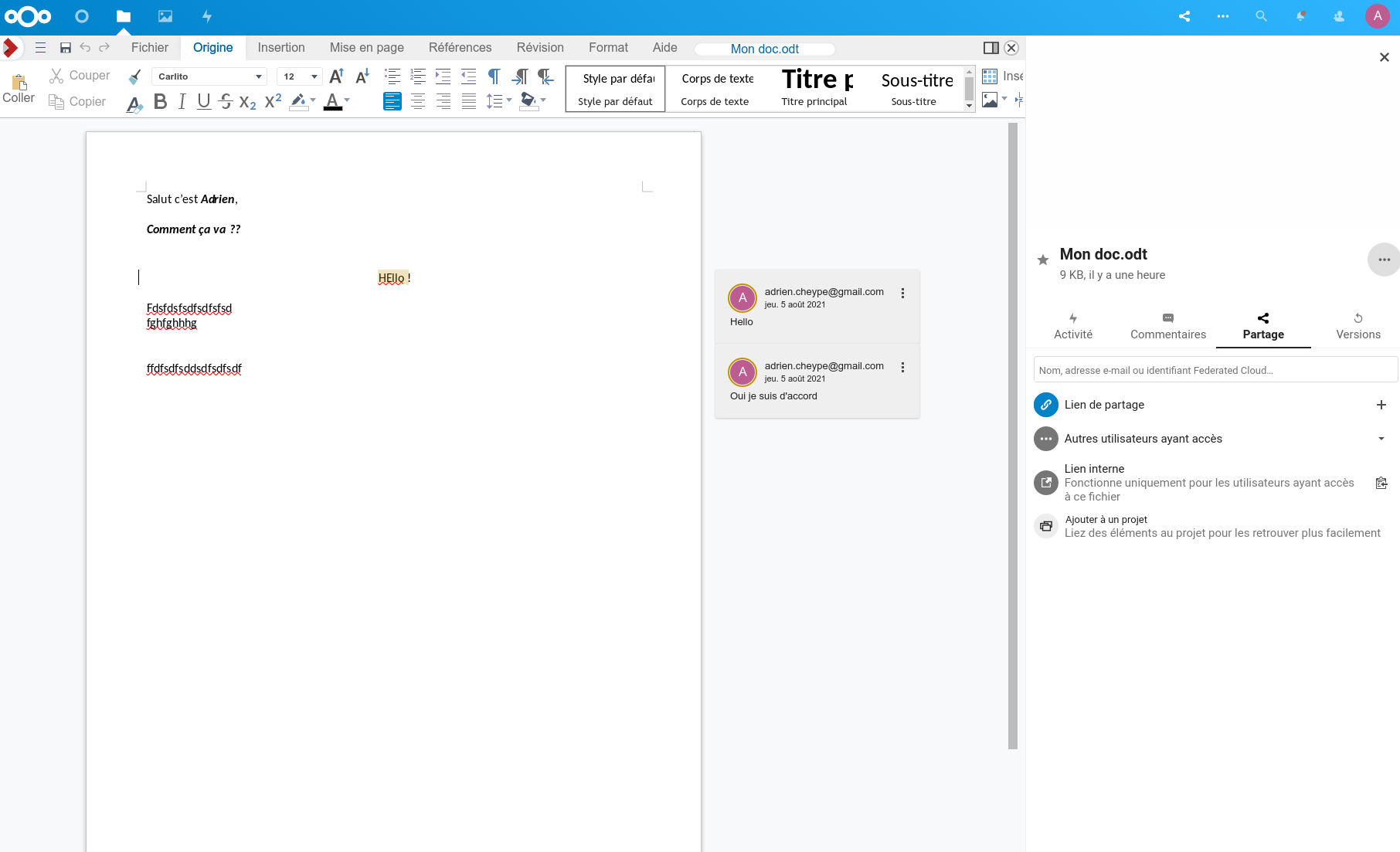1400x852 pixels.
Task: Open font color dropdown arrow
Action: point(347,100)
